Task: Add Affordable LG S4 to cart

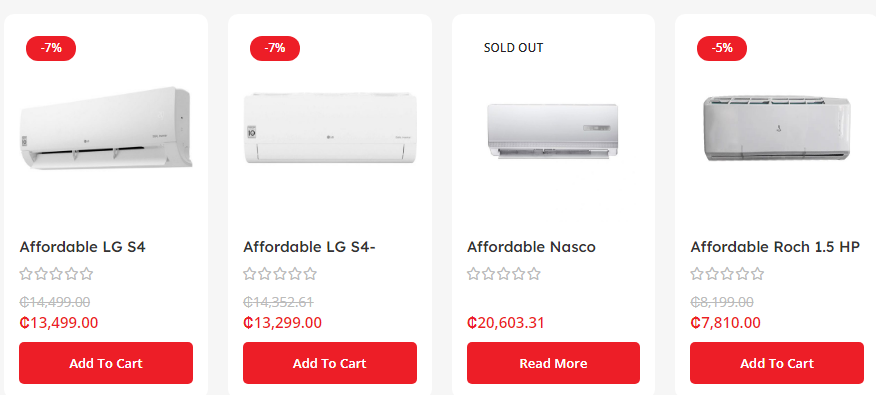Action: point(106,363)
